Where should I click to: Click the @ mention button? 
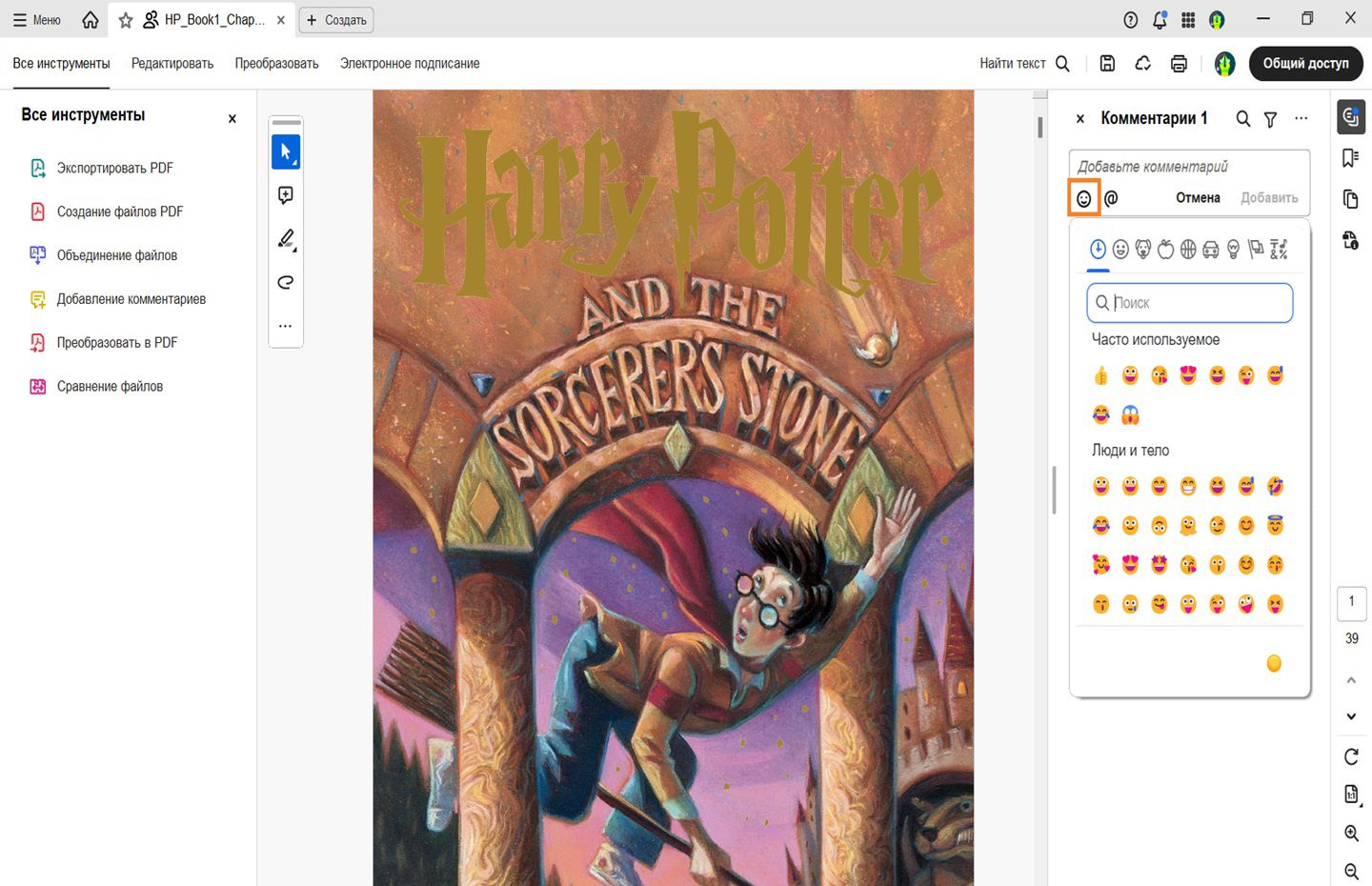coord(1111,198)
